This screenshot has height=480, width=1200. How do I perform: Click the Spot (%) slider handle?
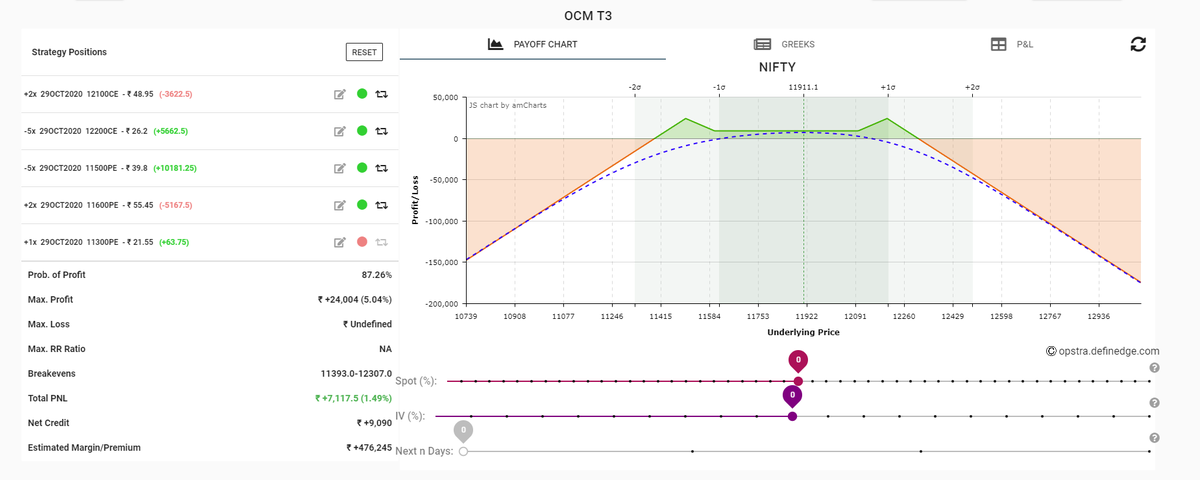point(798,381)
